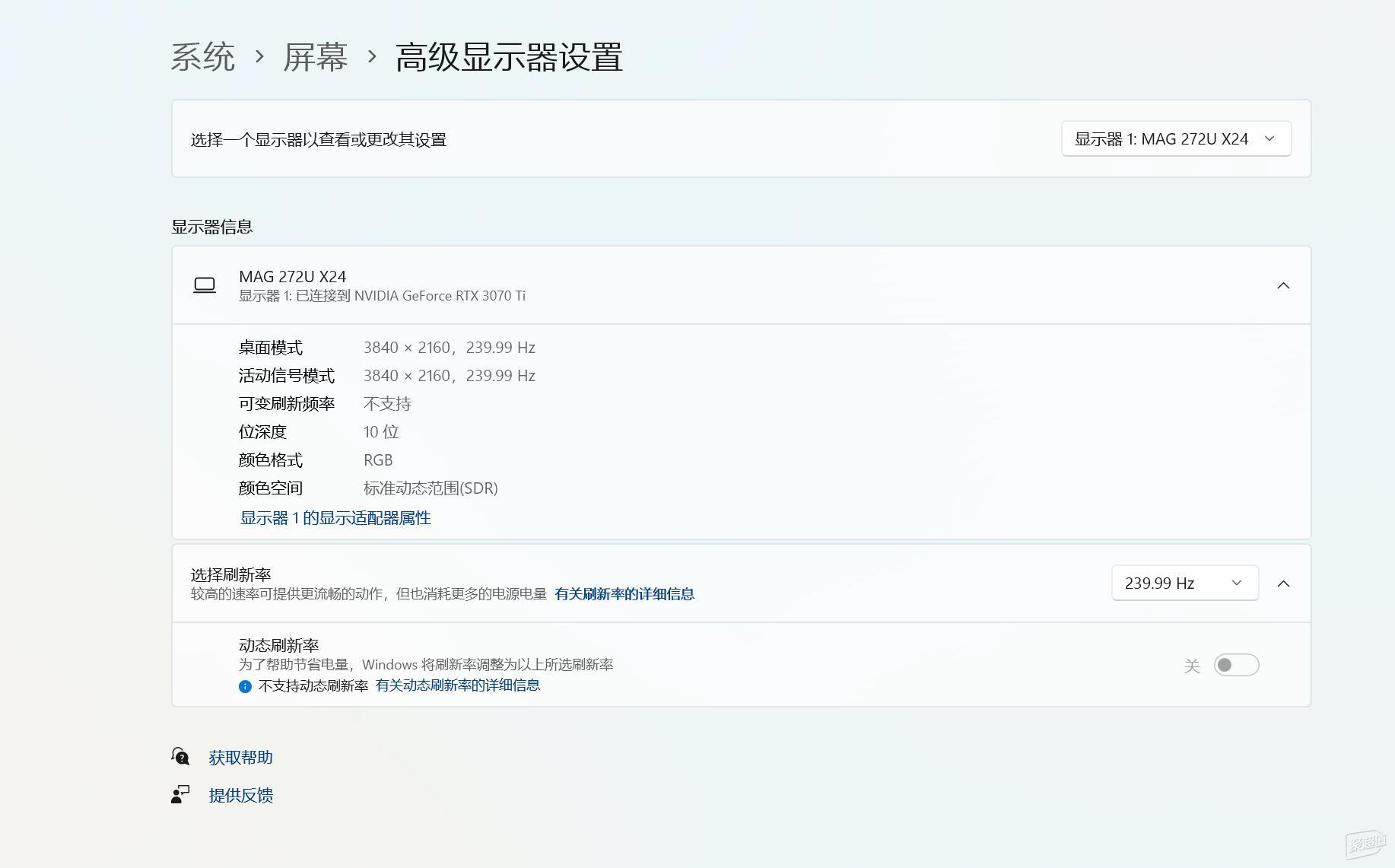
Task: Click the 颜色格式 RGB value
Action: click(x=378, y=460)
